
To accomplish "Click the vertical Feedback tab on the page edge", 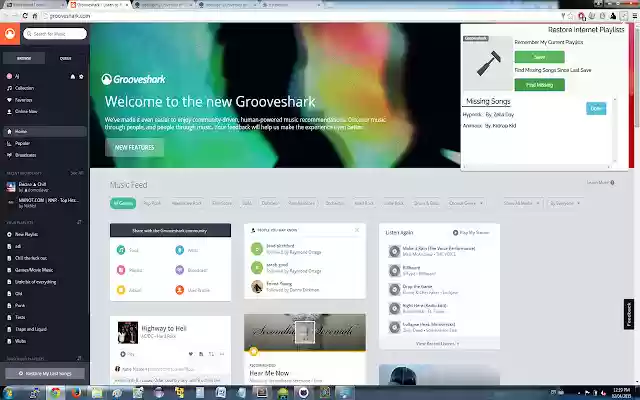I will click(629, 314).
